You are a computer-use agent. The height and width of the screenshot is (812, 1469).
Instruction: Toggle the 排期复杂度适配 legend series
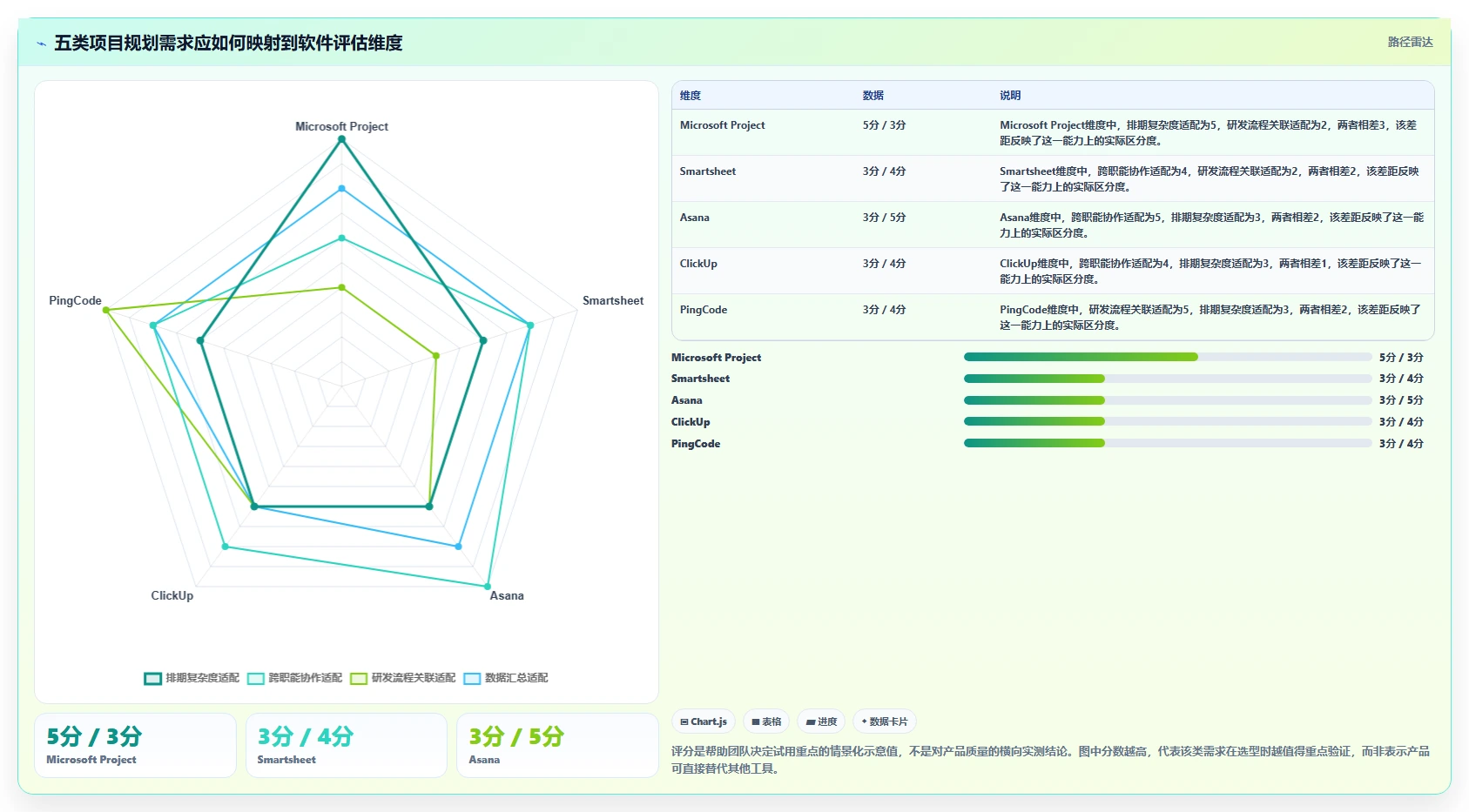[192, 678]
